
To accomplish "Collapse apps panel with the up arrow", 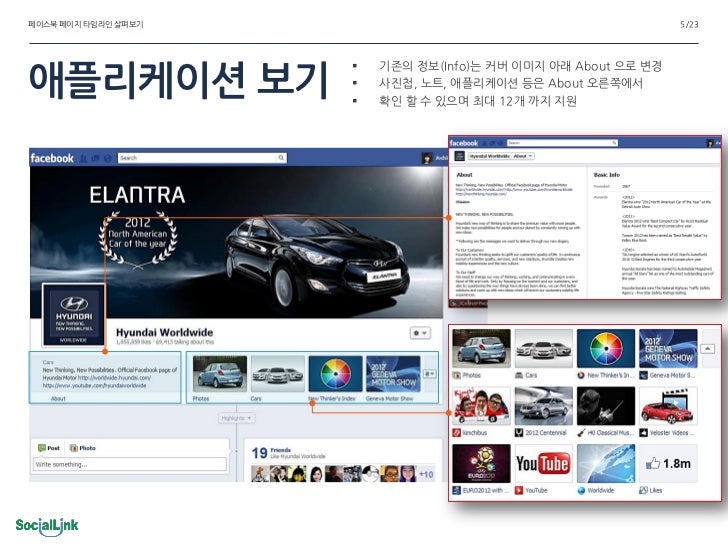I will pos(708,348).
